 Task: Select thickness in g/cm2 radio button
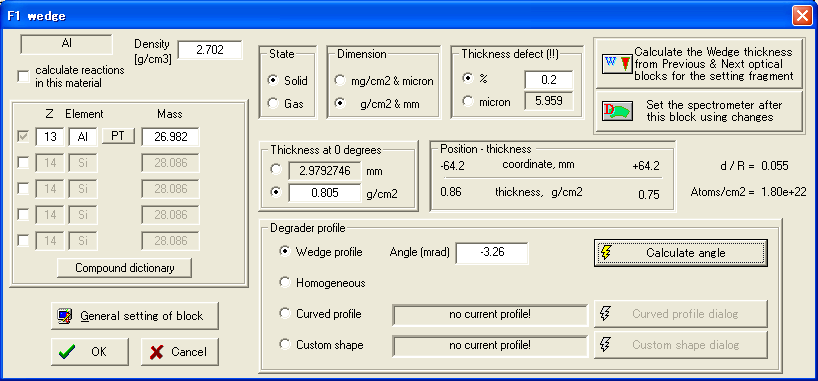pos(276,193)
